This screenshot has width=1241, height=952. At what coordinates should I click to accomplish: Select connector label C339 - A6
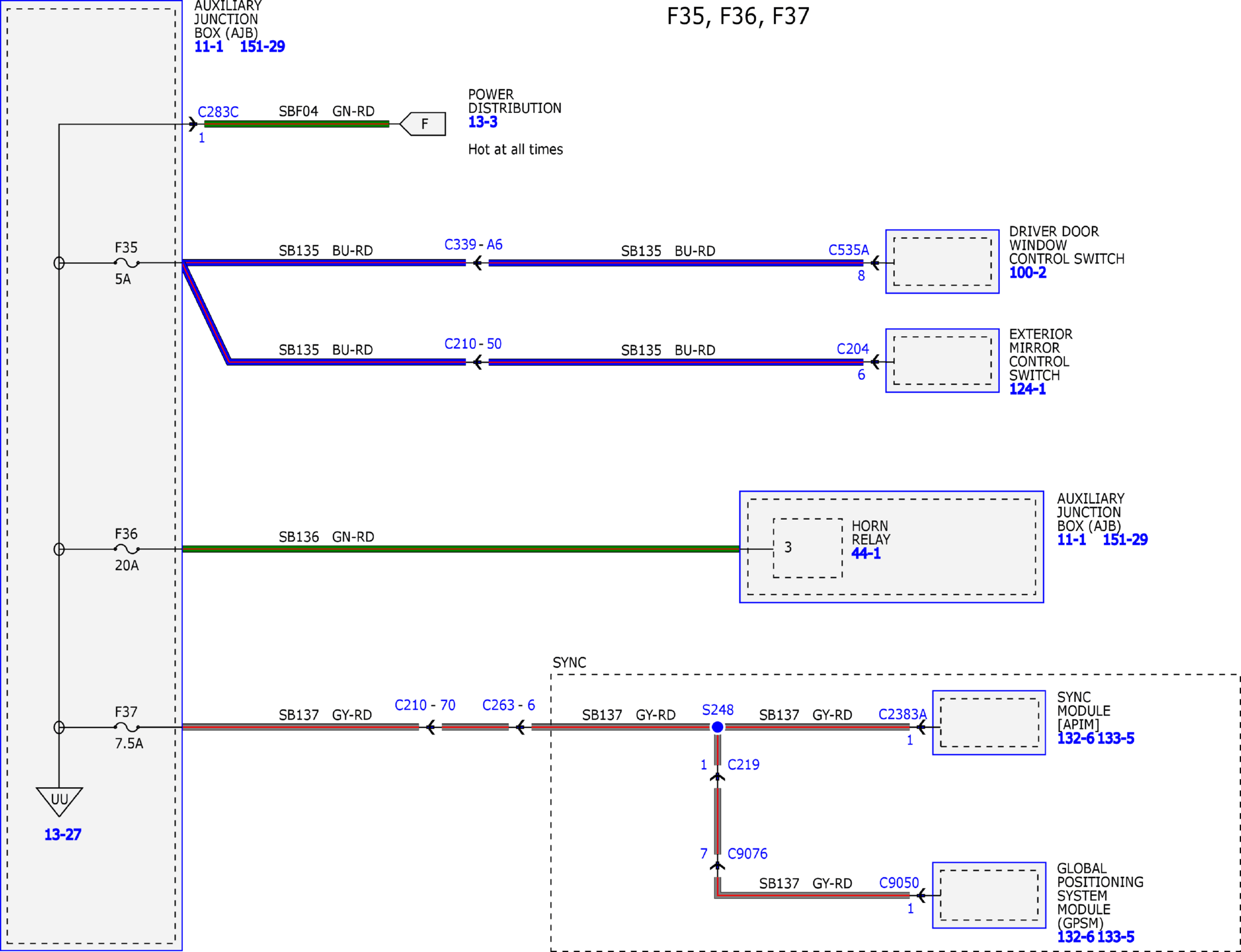(473, 245)
